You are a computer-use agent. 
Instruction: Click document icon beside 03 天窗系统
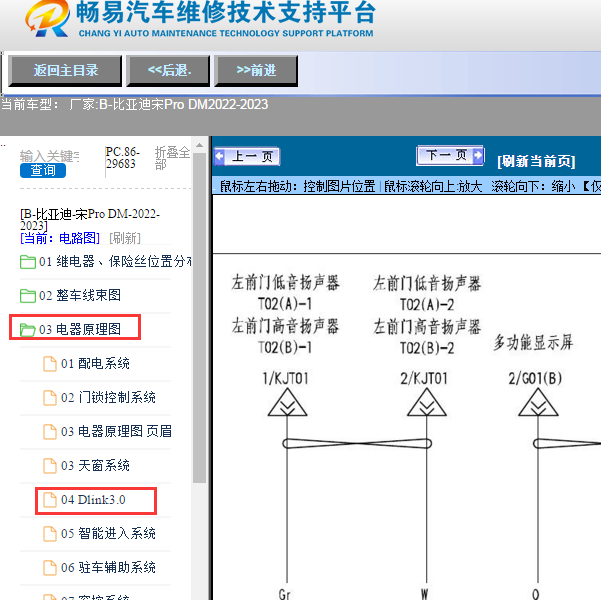tap(50, 466)
